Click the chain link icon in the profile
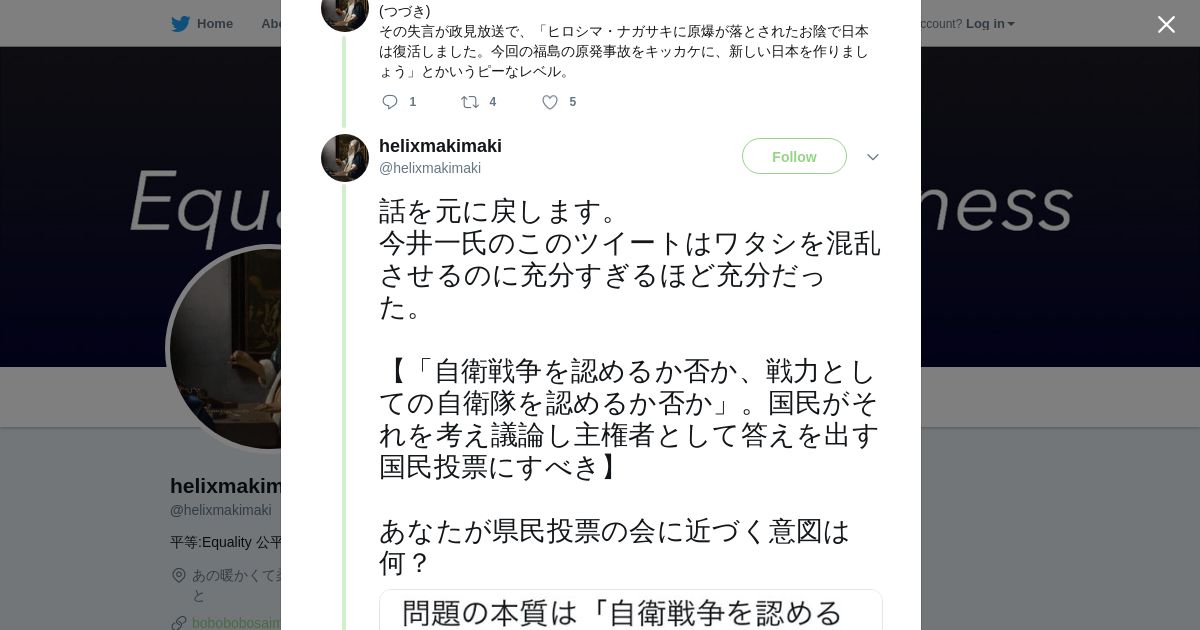1200x630 pixels. (179, 623)
